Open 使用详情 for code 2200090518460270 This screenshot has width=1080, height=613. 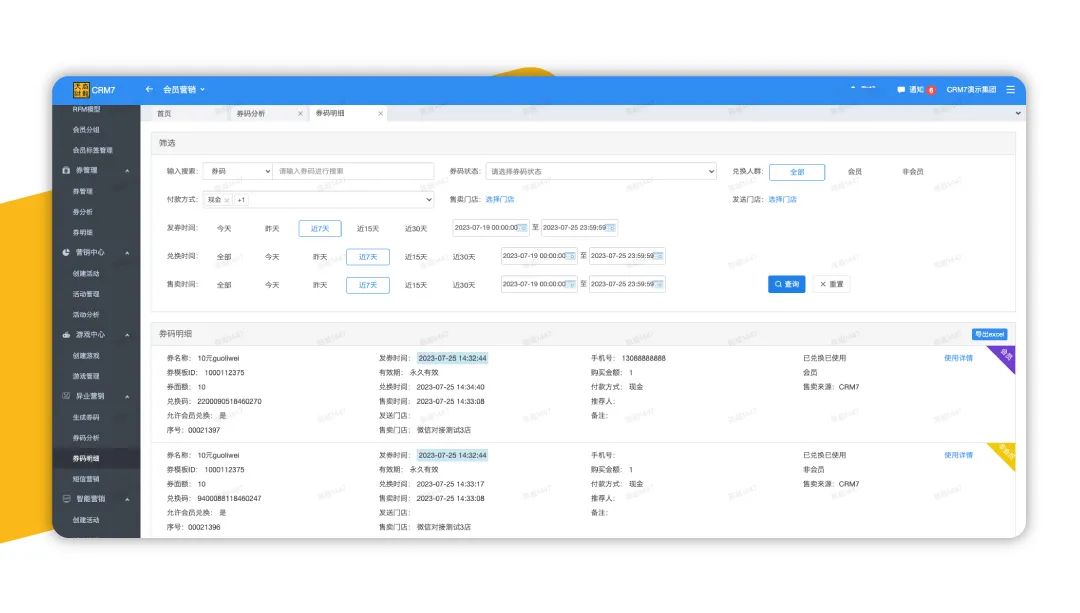(958, 358)
